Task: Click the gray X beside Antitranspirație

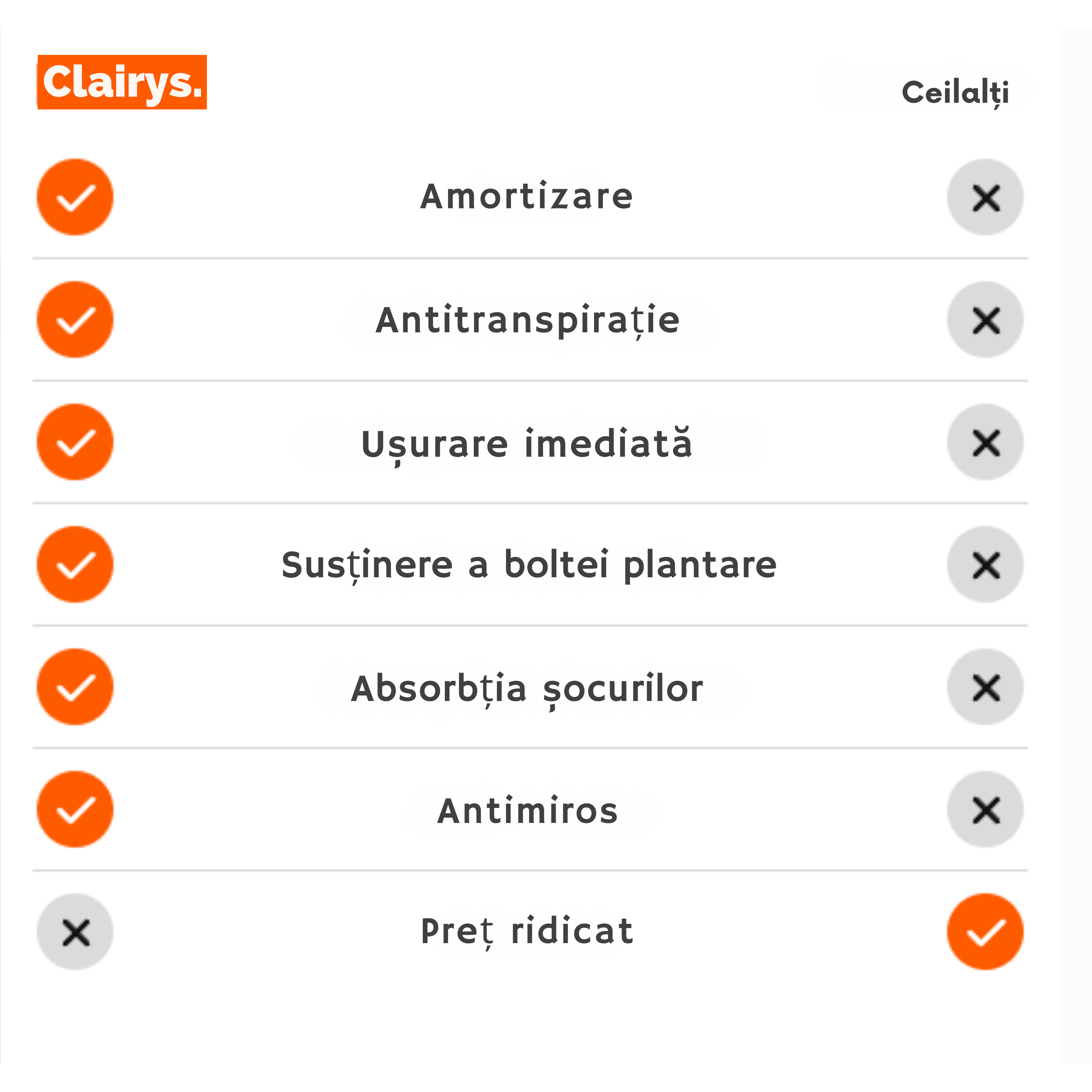Action: point(985,320)
